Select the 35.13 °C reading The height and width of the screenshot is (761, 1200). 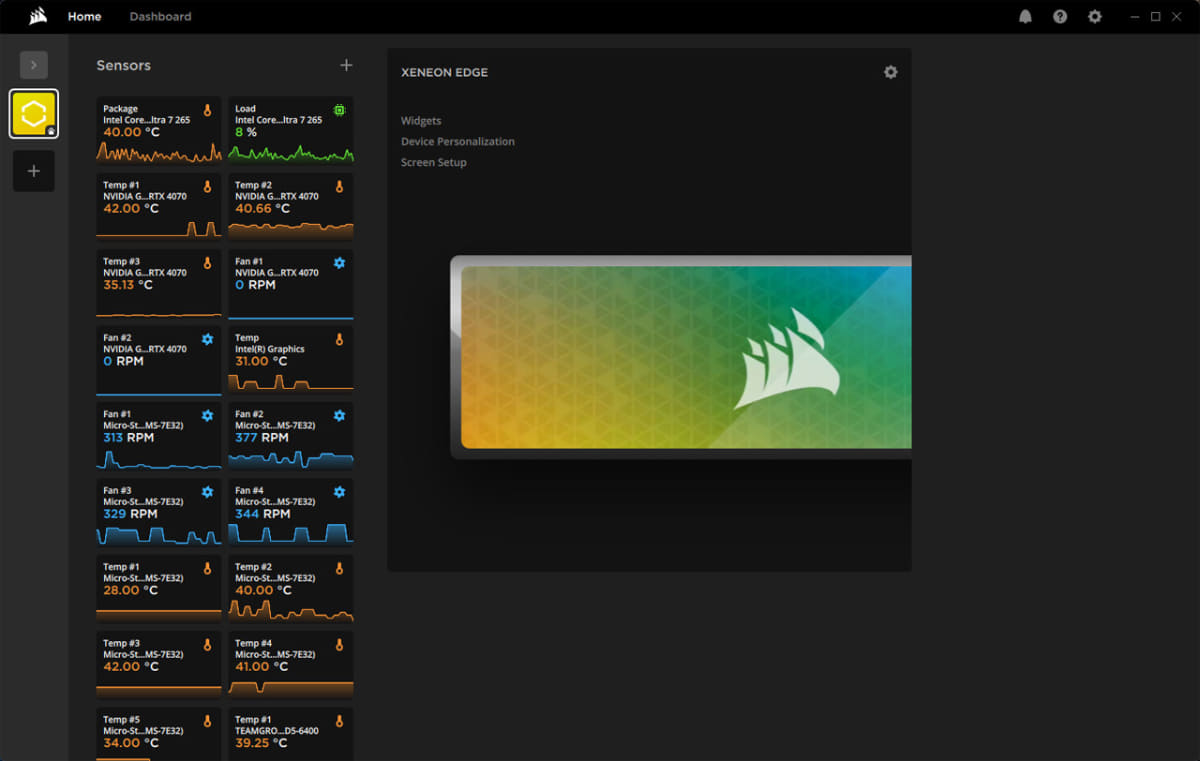tap(128, 285)
